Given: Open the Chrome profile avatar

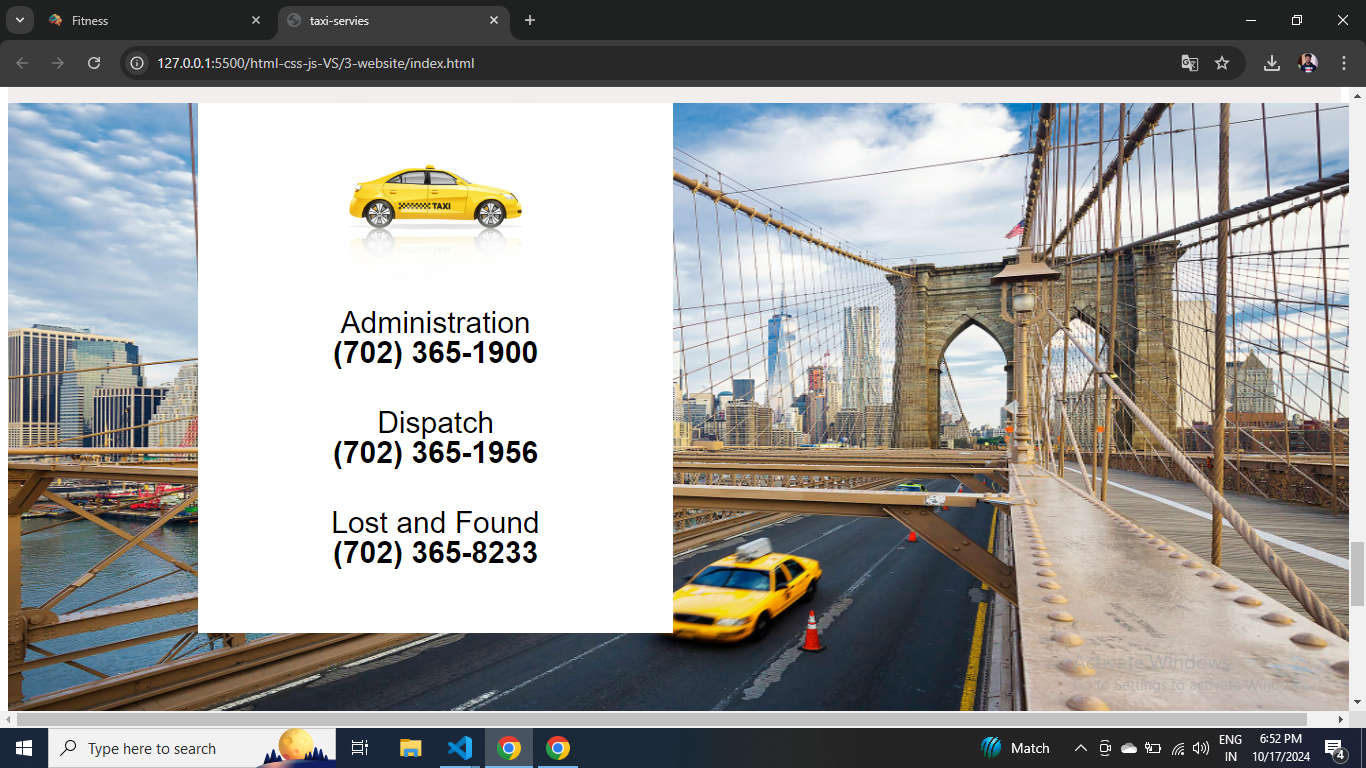Looking at the screenshot, I should click(1308, 63).
